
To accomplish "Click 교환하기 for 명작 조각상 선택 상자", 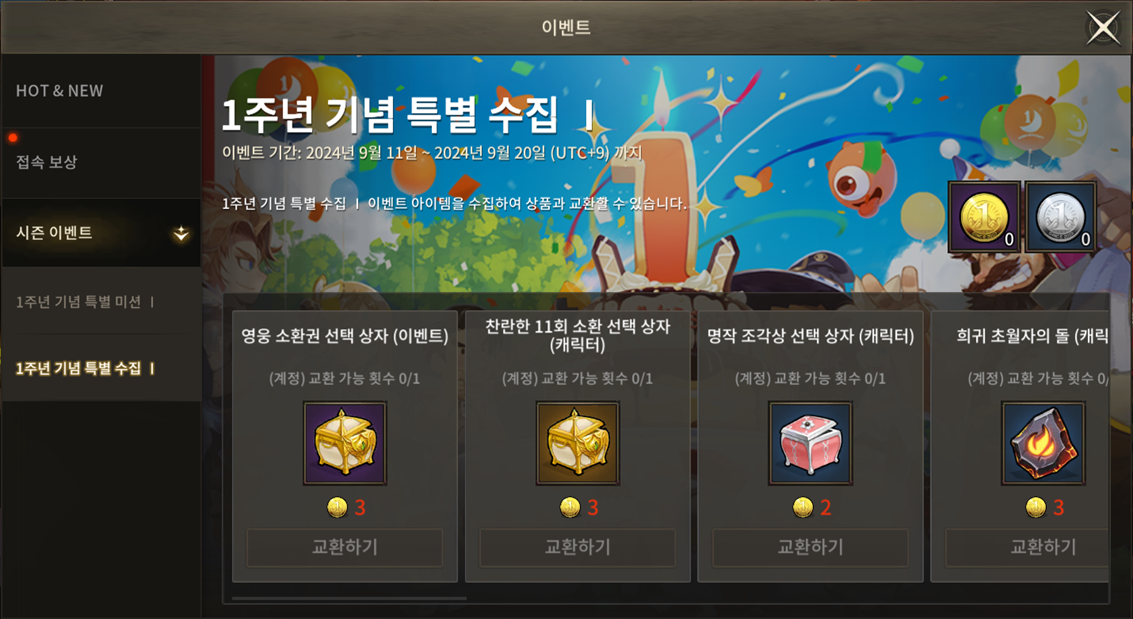I will (810, 547).
